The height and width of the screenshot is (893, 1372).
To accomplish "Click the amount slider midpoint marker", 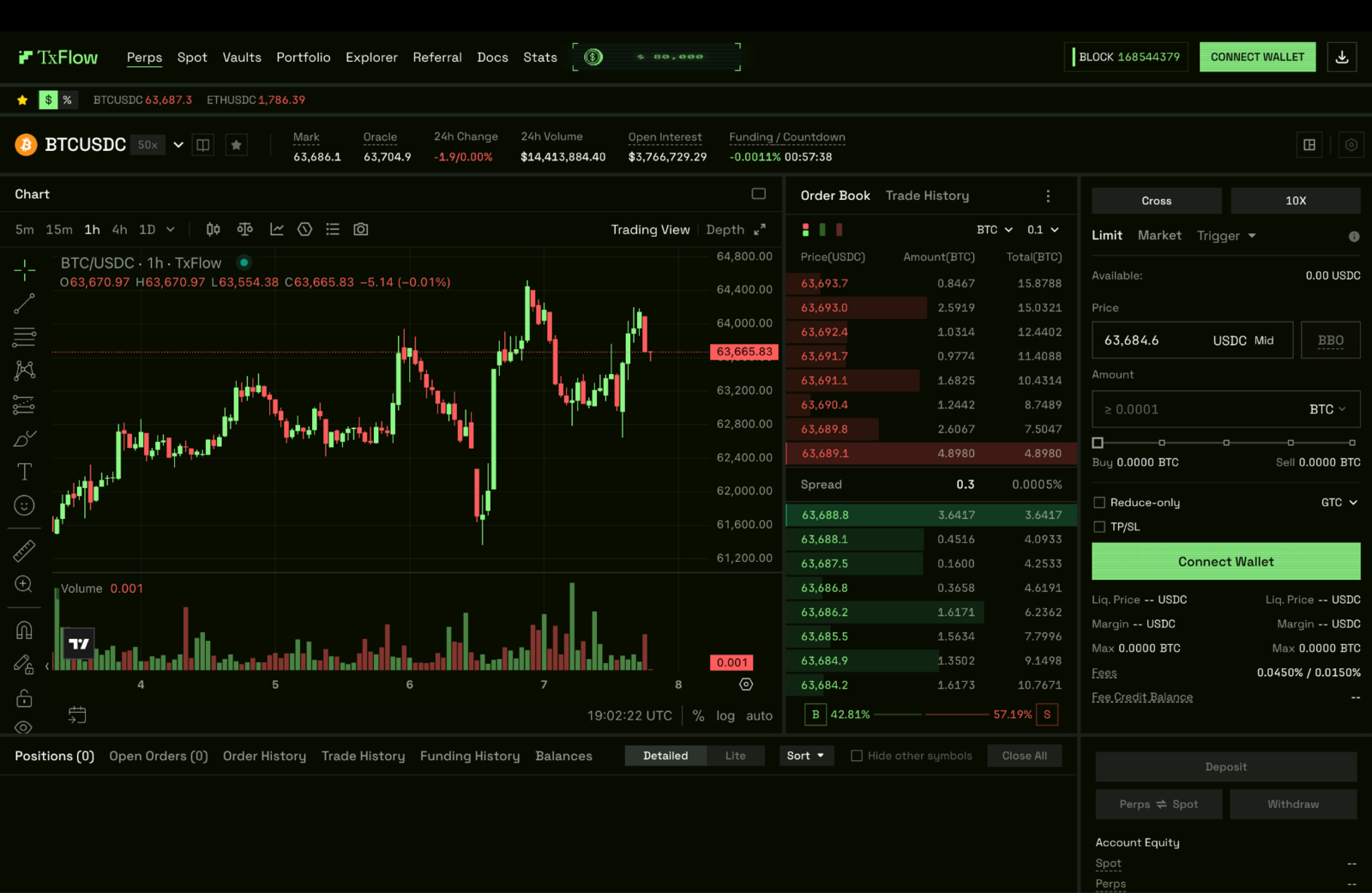I will coord(1226,443).
